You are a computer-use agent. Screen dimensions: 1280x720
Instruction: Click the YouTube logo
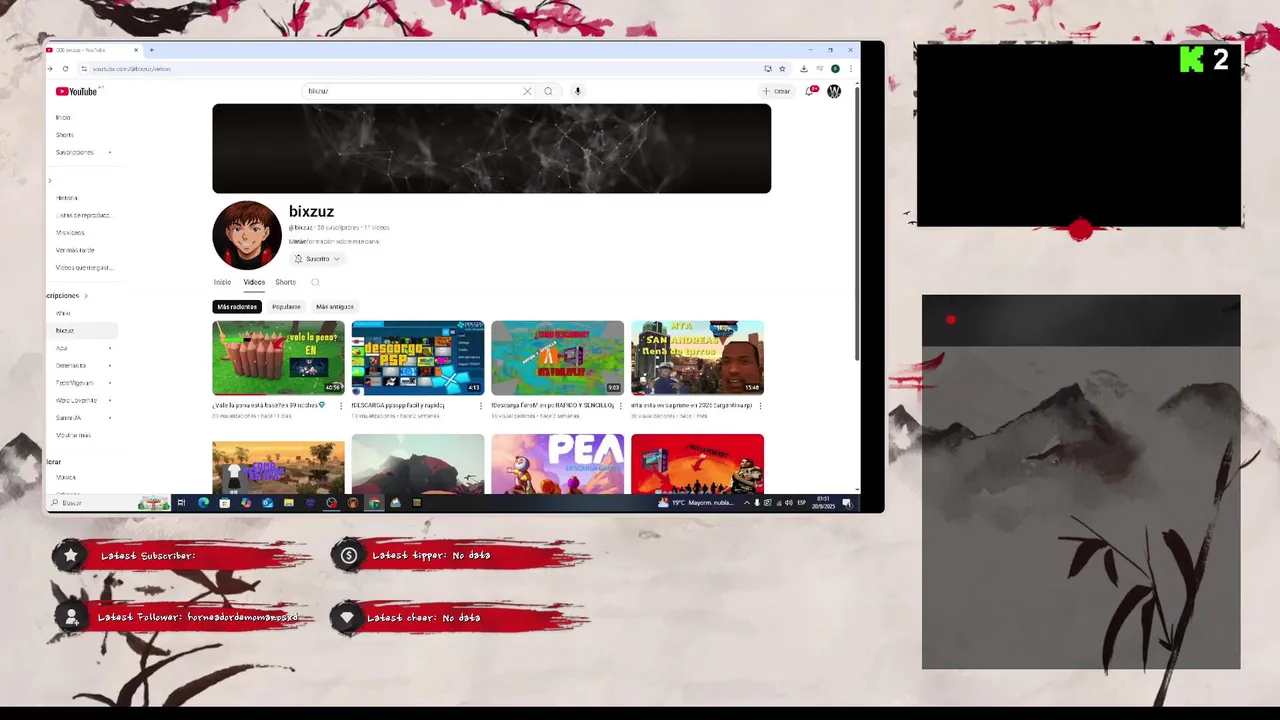pyautogui.click(x=76, y=91)
